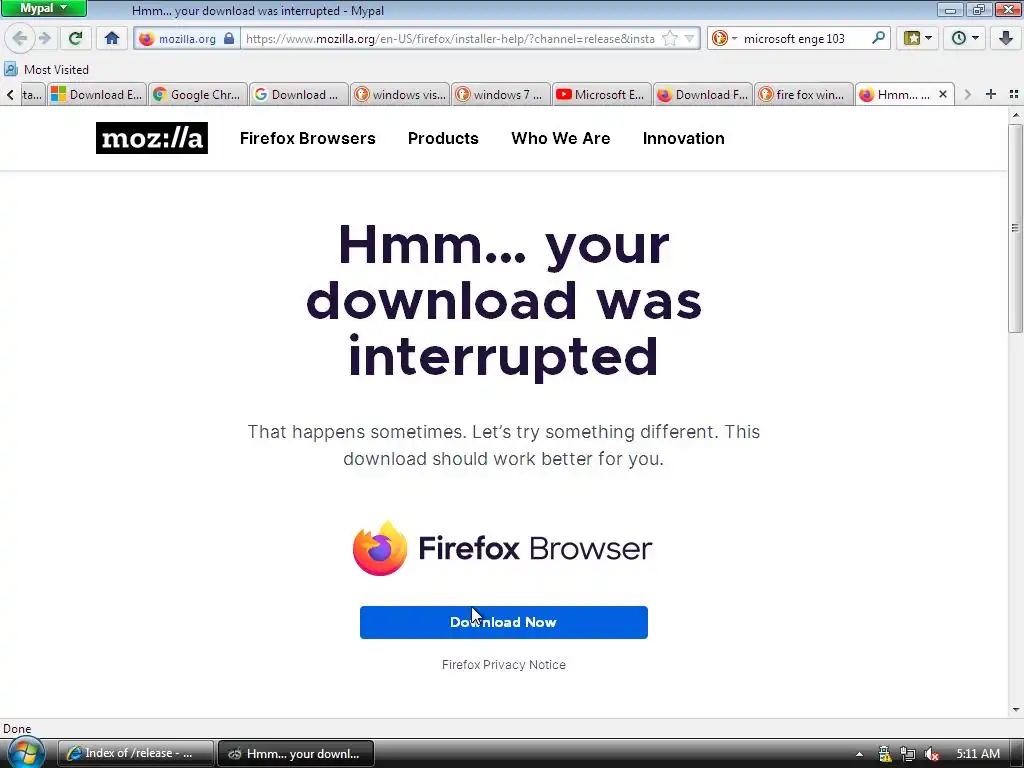Click the scrollbar down arrow
The image size is (1024, 768).
(x=1015, y=709)
